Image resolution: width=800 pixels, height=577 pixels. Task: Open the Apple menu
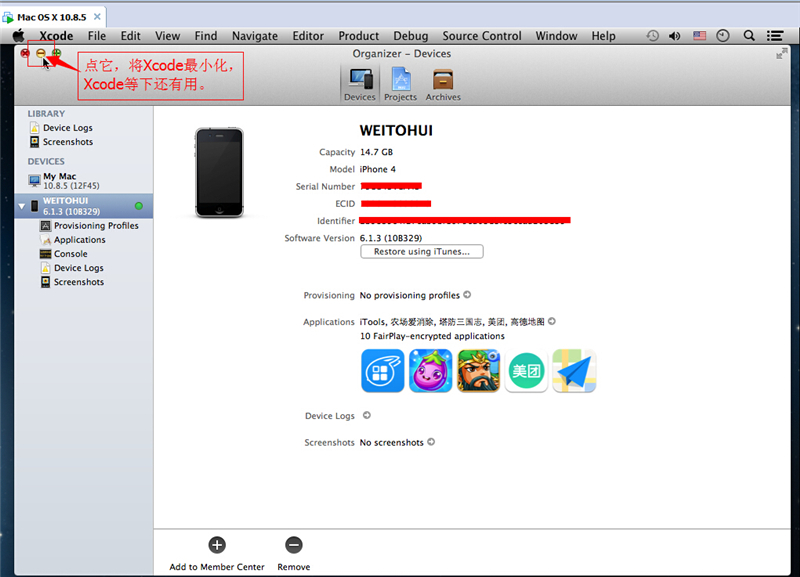[19, 36]
